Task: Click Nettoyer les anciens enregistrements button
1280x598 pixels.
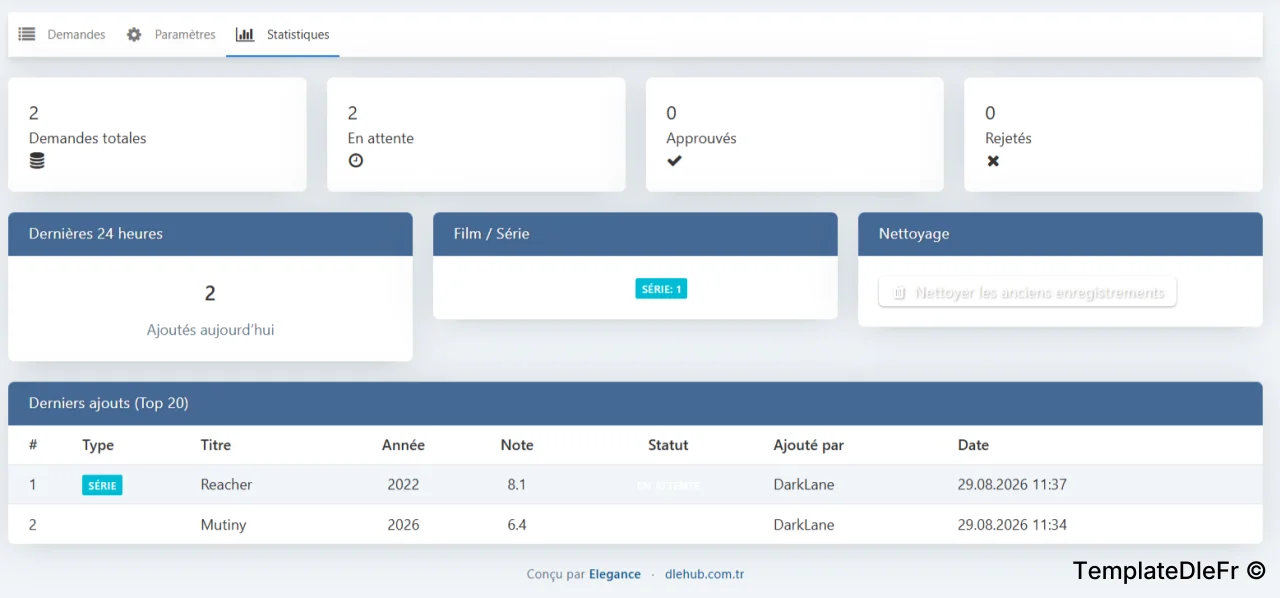Action: click(1027, 293)
